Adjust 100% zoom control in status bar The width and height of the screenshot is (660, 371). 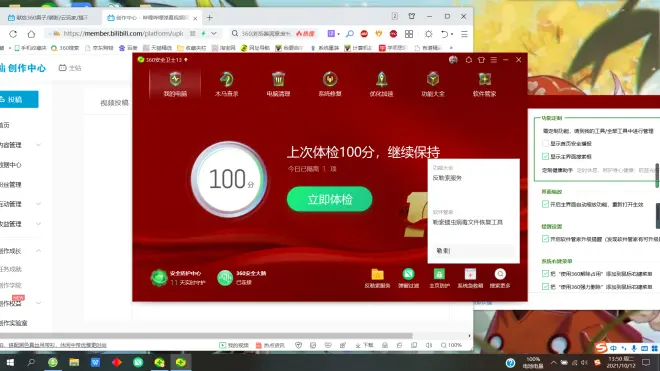451,345
